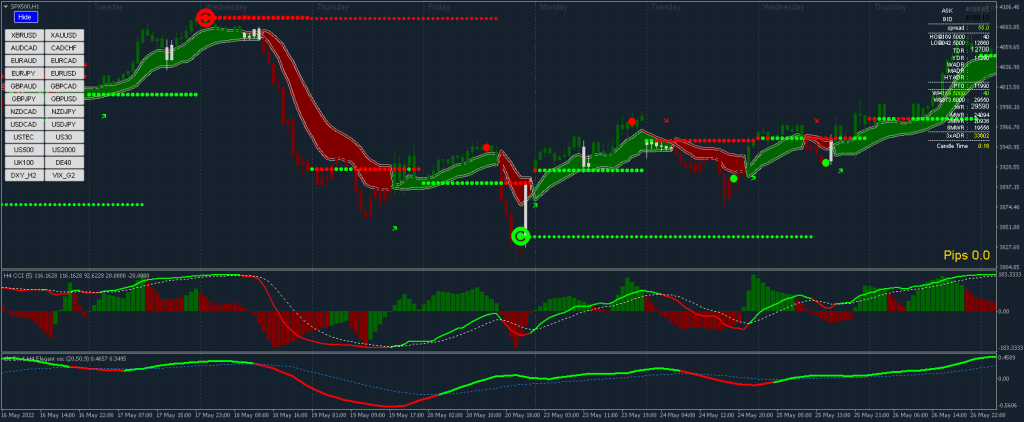Open the chart menu triangle beside SPX500,H1
The image size is (1024, 422).
(4, 6)
